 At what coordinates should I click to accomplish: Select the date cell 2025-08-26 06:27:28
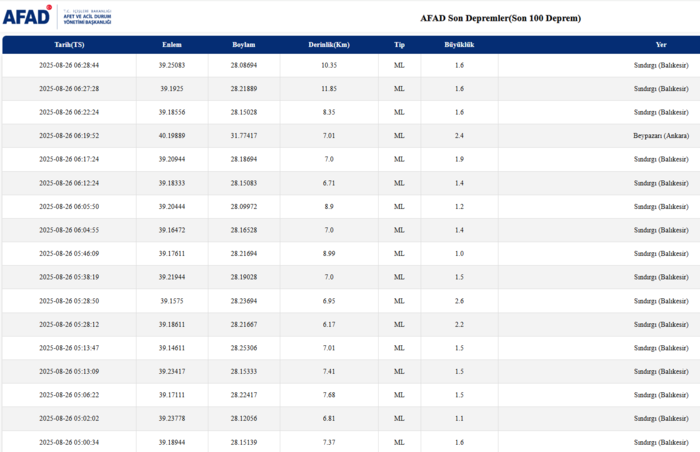[x=69, y=89]
